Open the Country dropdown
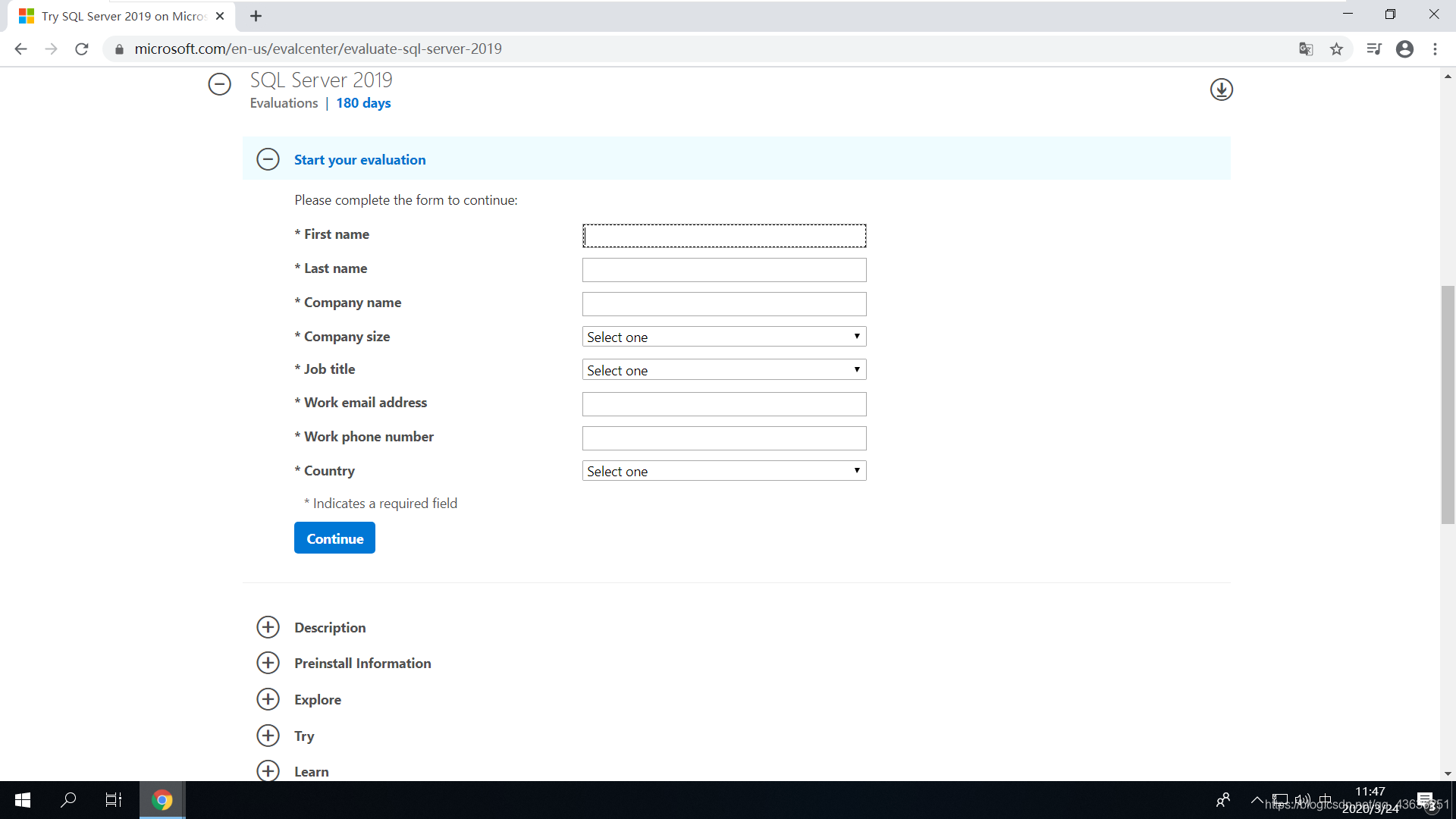Viewport: 1456px width, 819px height. [x=724, y=471]
